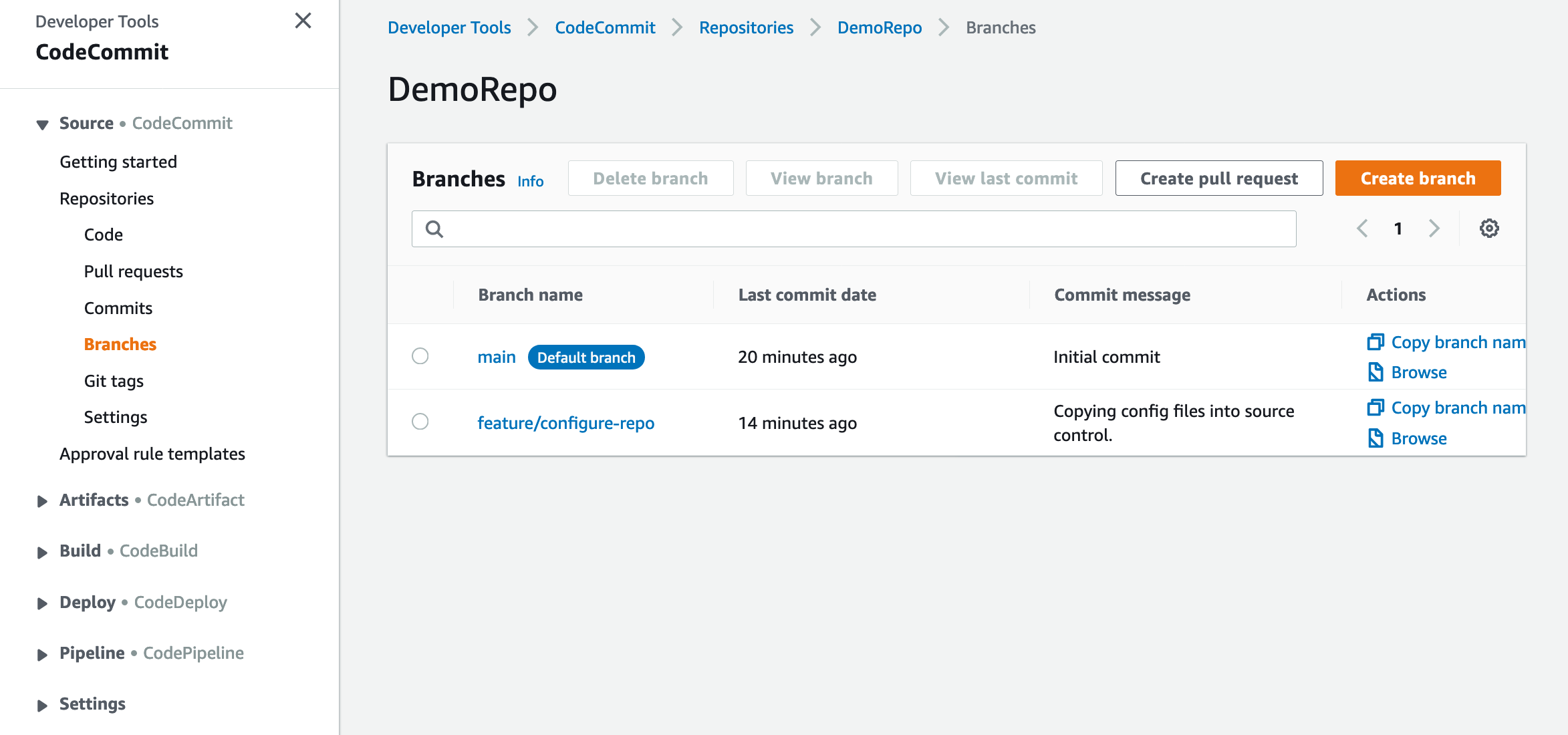Expand the Build CodeBuild section

click(x=43, y=551)
